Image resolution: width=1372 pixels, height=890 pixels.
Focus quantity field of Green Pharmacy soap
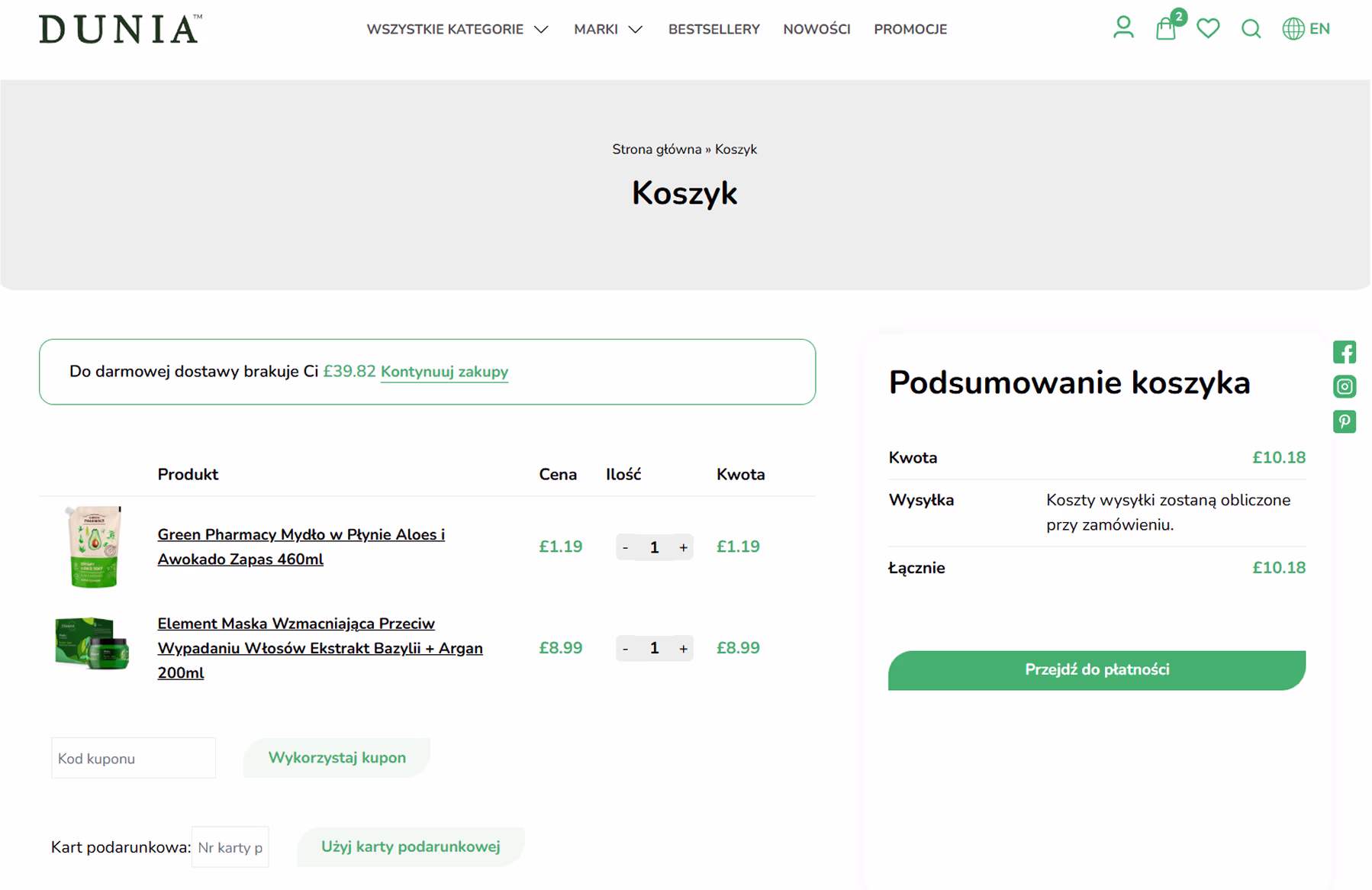pyautogui.click(x=654, y=547)
